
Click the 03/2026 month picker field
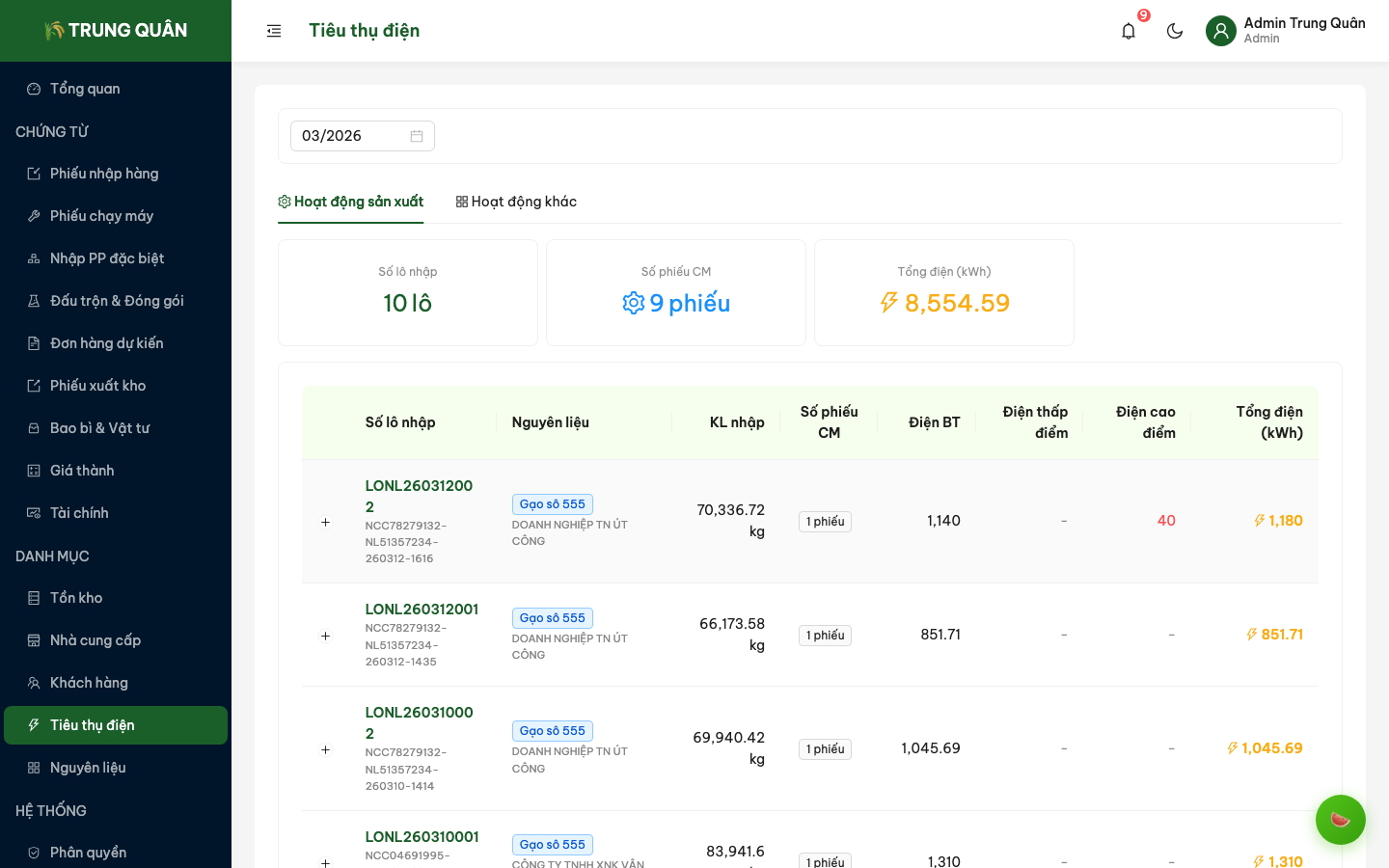pos(351,136)
